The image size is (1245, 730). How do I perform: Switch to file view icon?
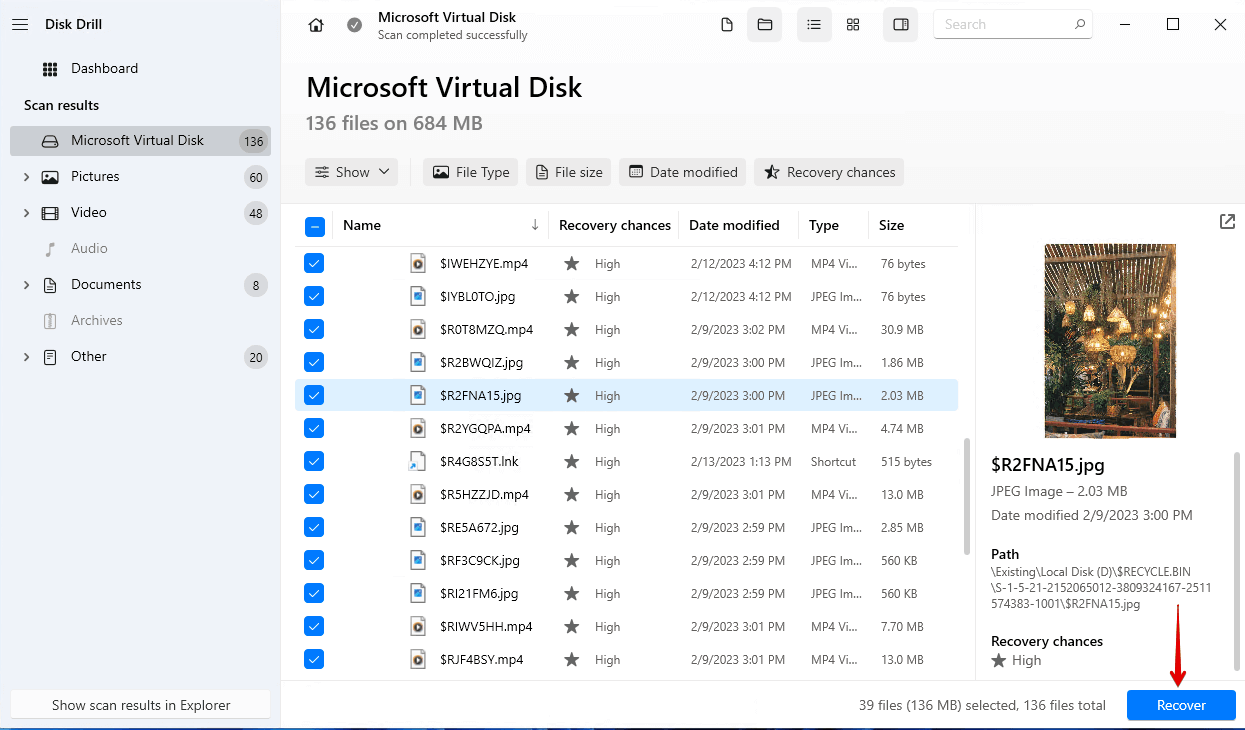pyautogui.click(x=727, y=25)
